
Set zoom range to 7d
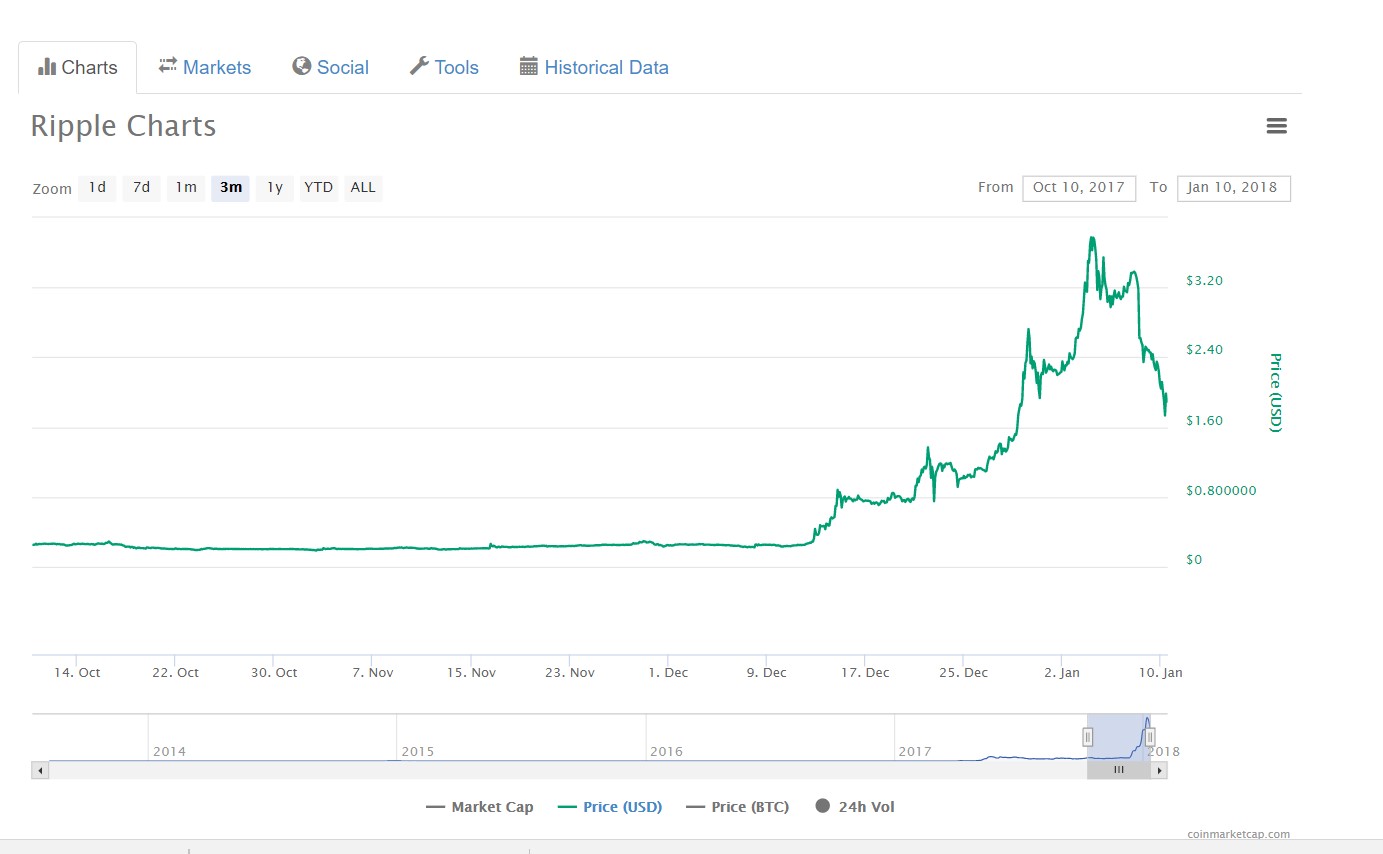point(142,188)
